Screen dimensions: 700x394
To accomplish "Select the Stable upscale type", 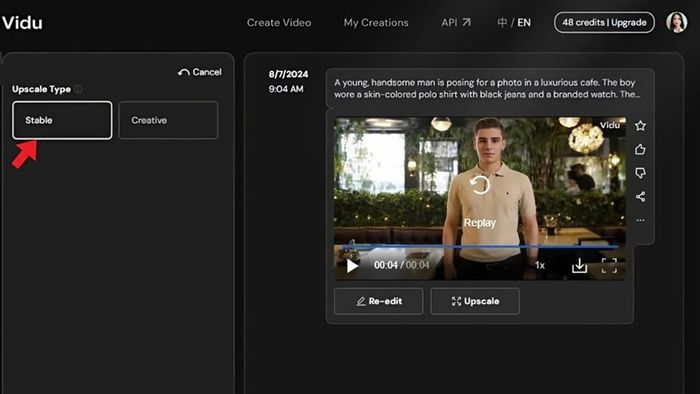I will (62, 120).
